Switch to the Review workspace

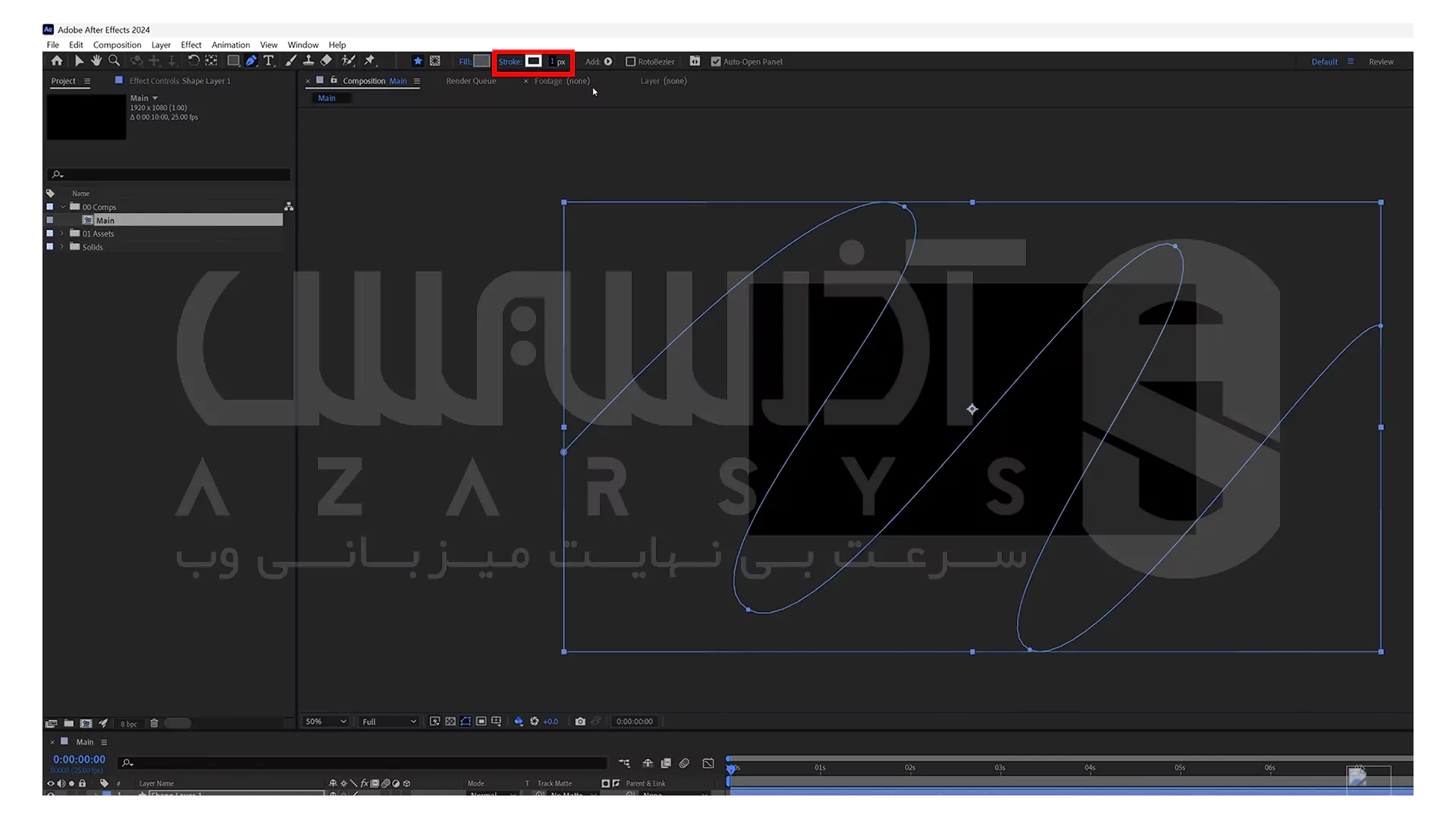pyautogui.click(x=1381, y=61)
